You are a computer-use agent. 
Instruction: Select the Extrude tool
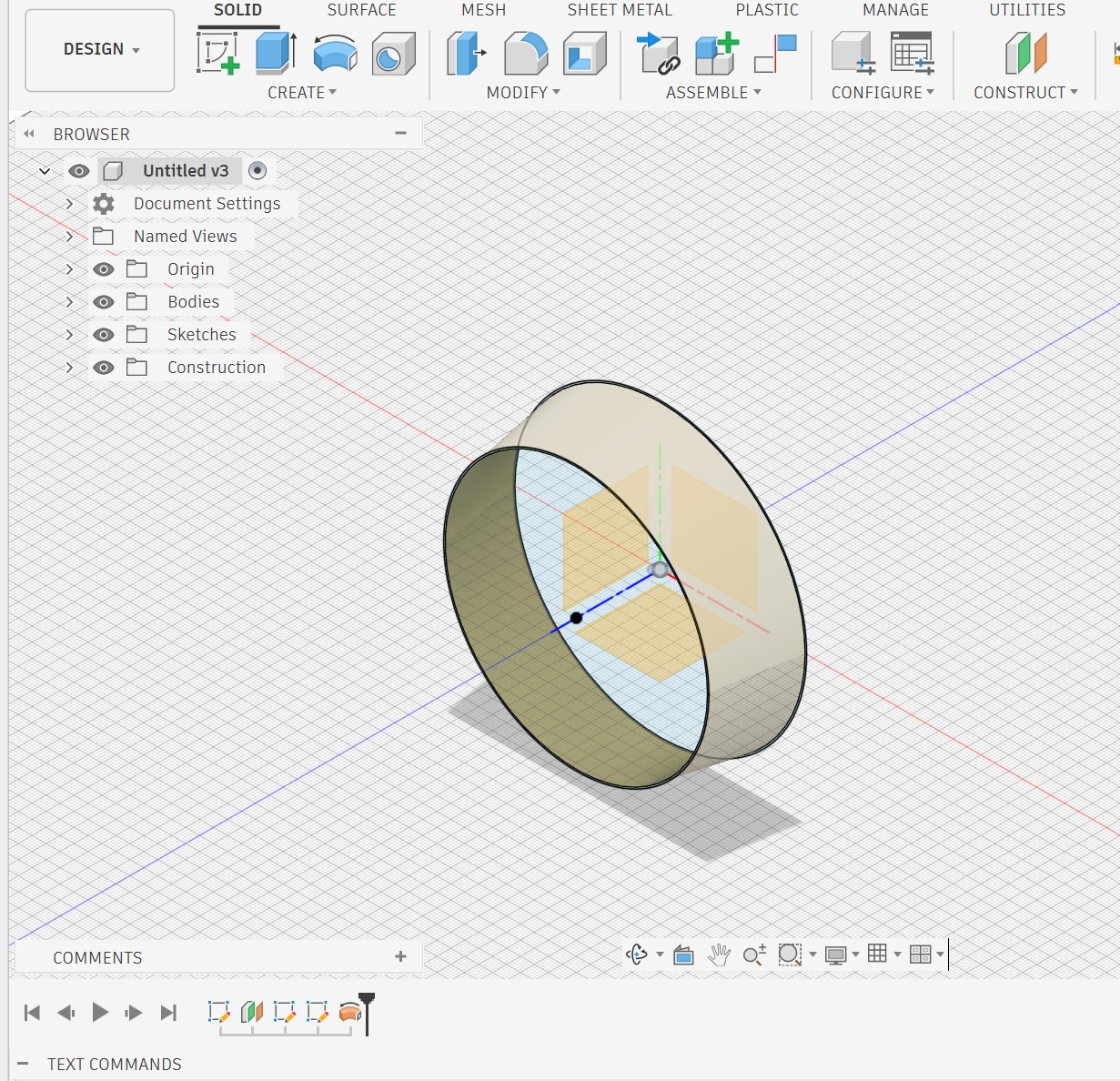[x=277, y=53]
